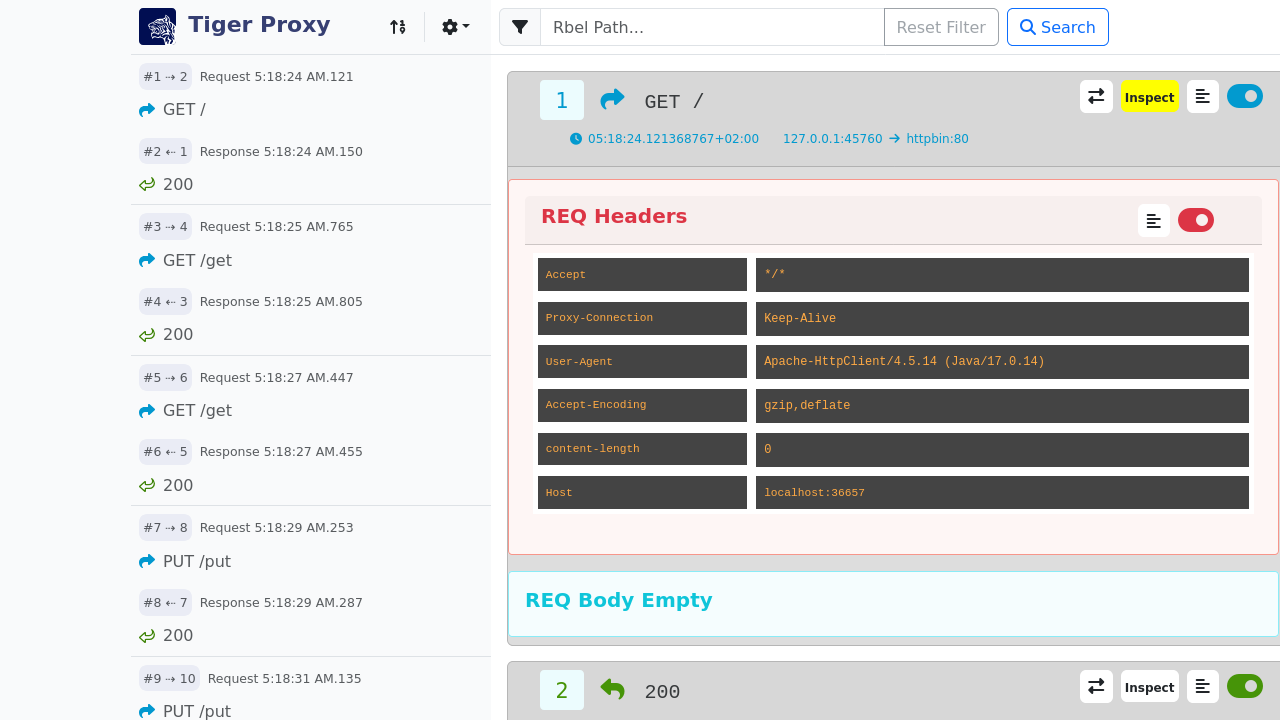
Task: Click gzip,deflate value cell
Action: [1002, 406]
